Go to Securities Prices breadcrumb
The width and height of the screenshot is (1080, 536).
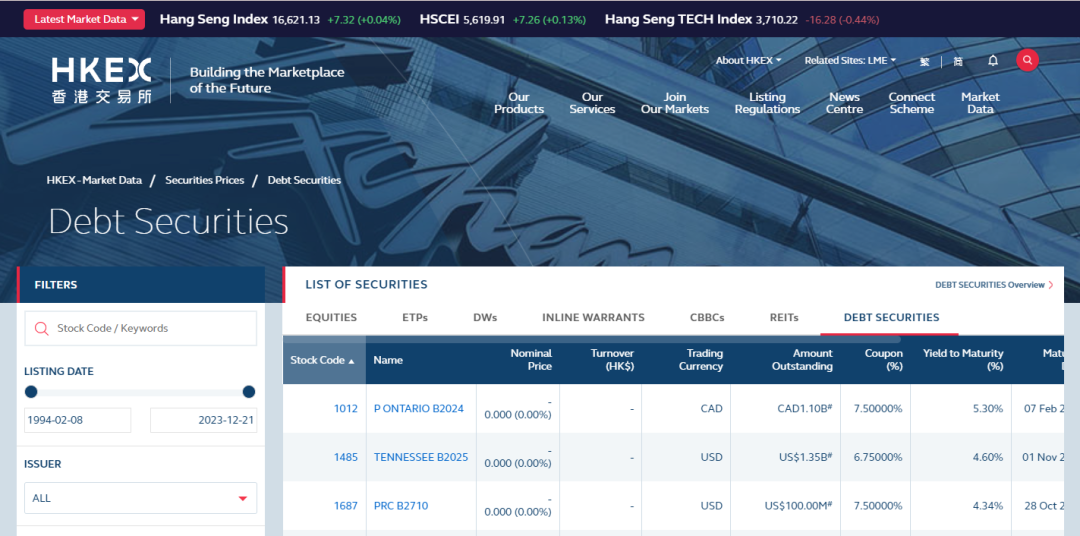point(205,180)
